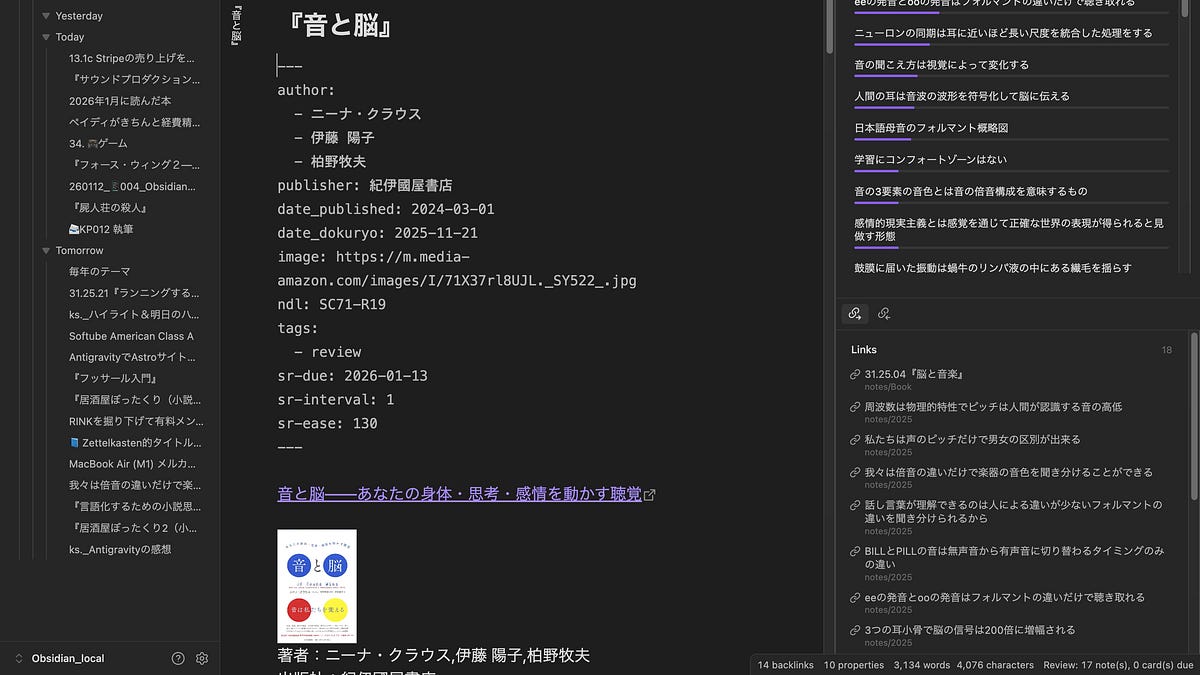Open note Softube American Class A
The height and width of the screenshot is (675, 1200).
132,336
